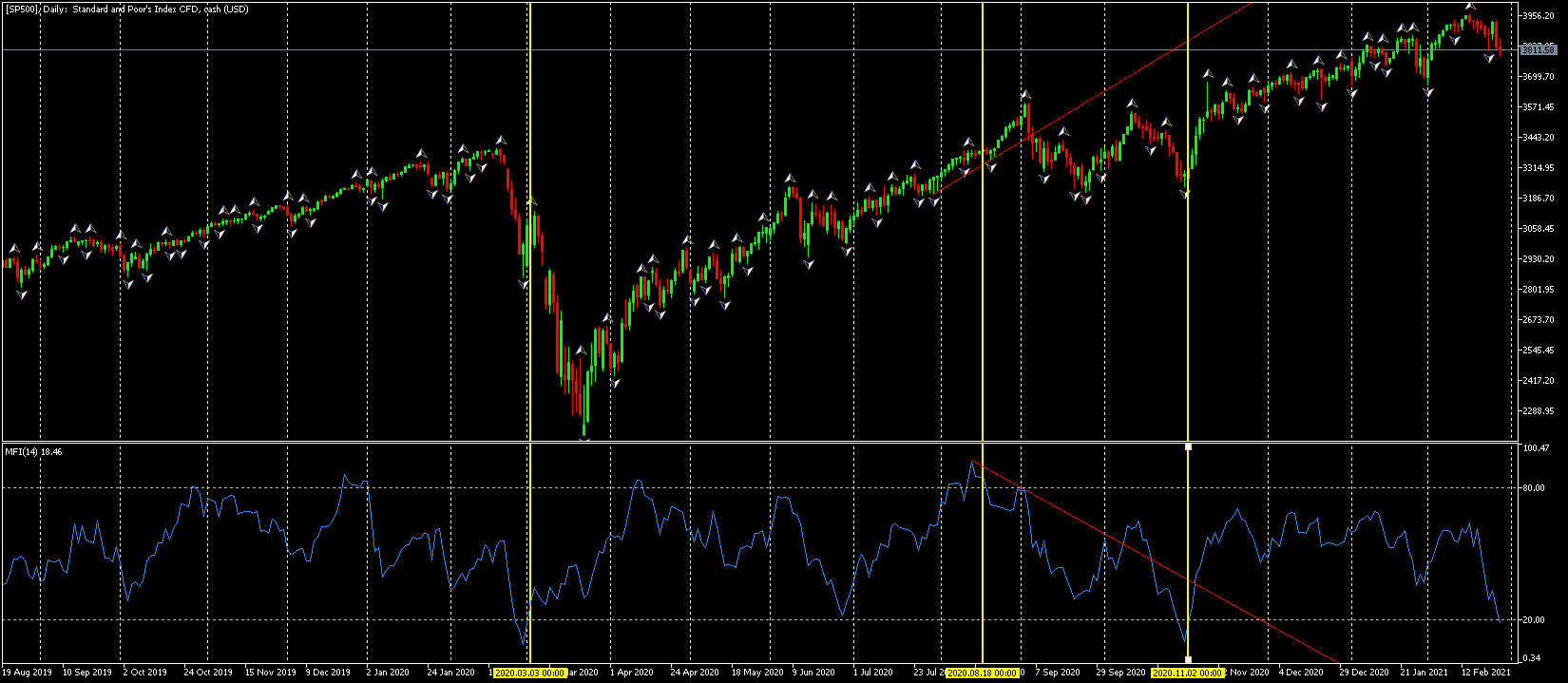Screen dimensions: 1568x683
Task: Select the bottom white handle of the 2020.11.02 vertical line
Action: 1188,659
